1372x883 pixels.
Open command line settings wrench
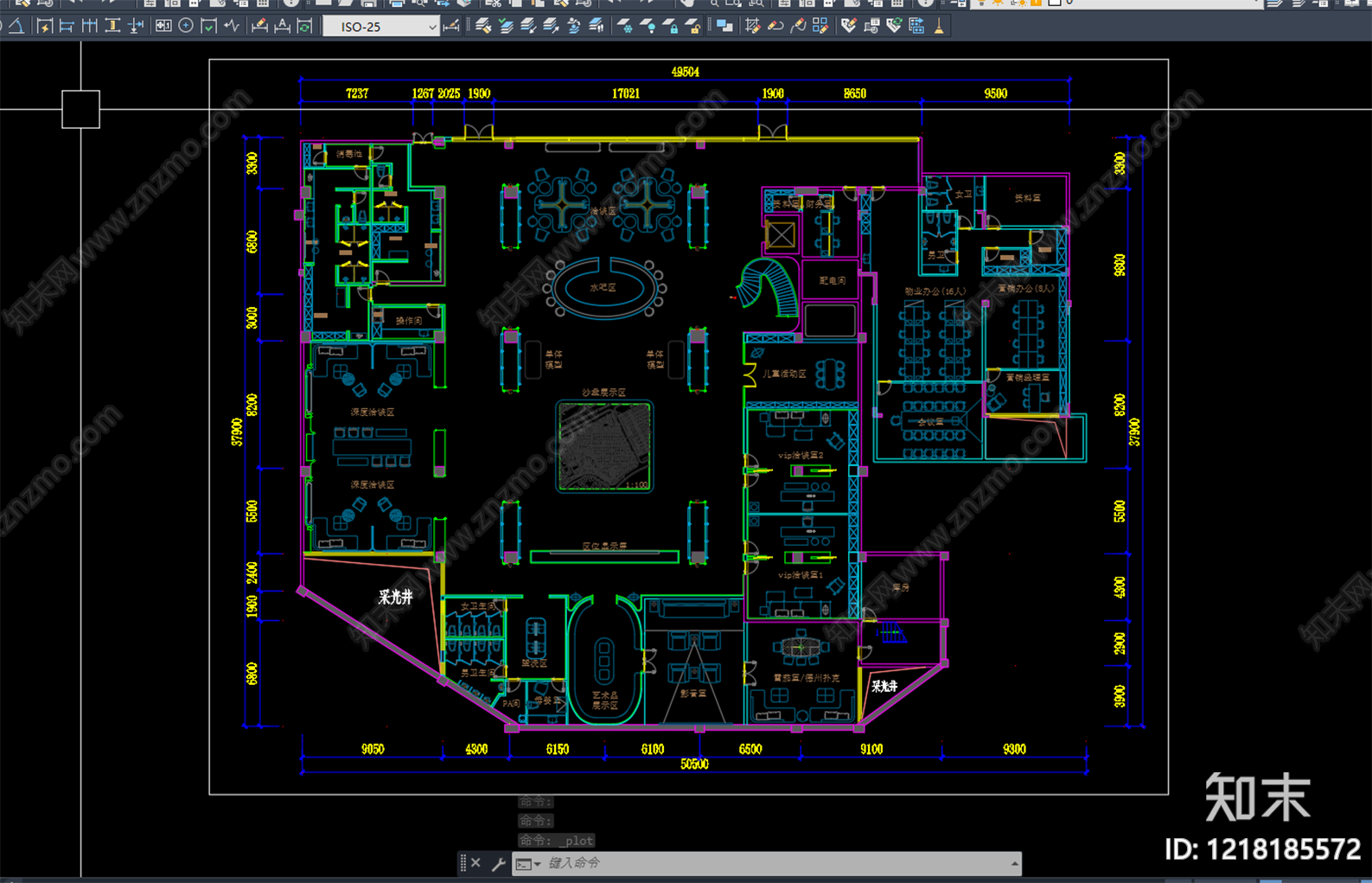tap(498, 863)
